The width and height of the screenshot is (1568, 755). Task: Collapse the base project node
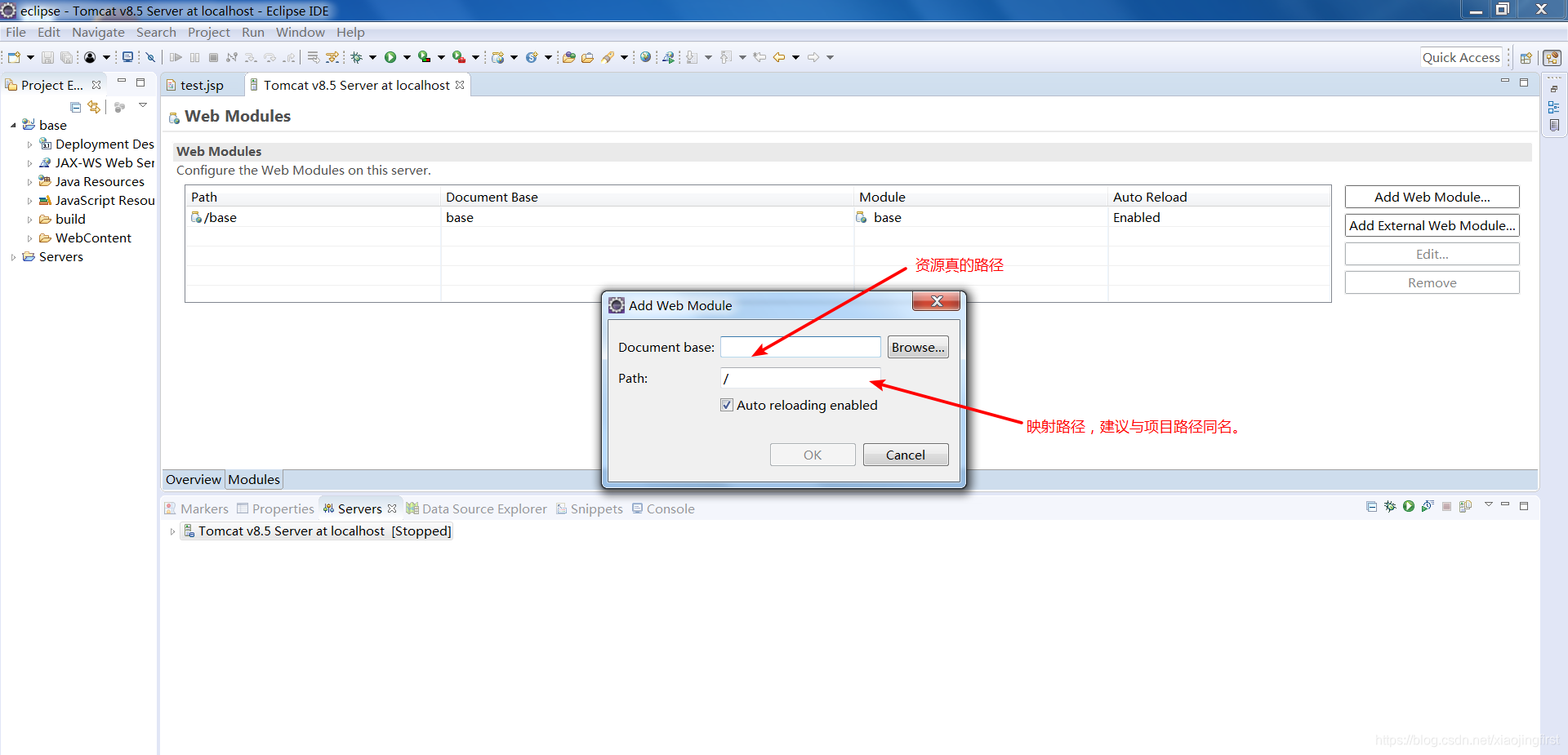tap(13, 126)
